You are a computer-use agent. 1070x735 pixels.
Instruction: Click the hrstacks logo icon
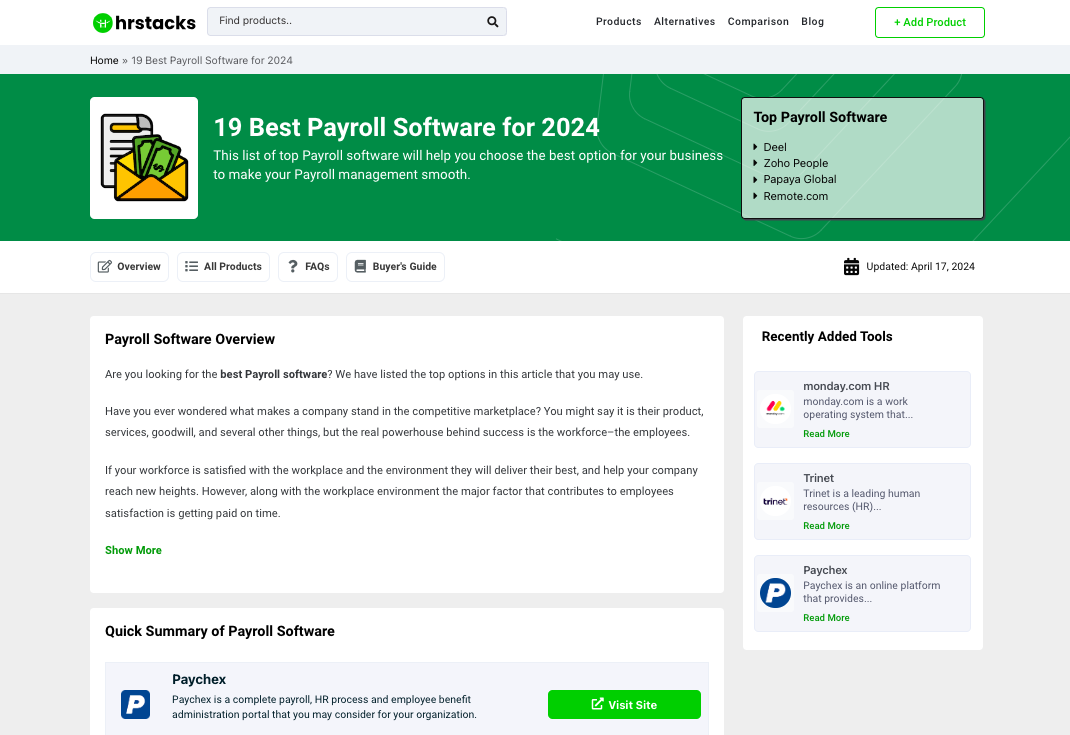[101, 21]
